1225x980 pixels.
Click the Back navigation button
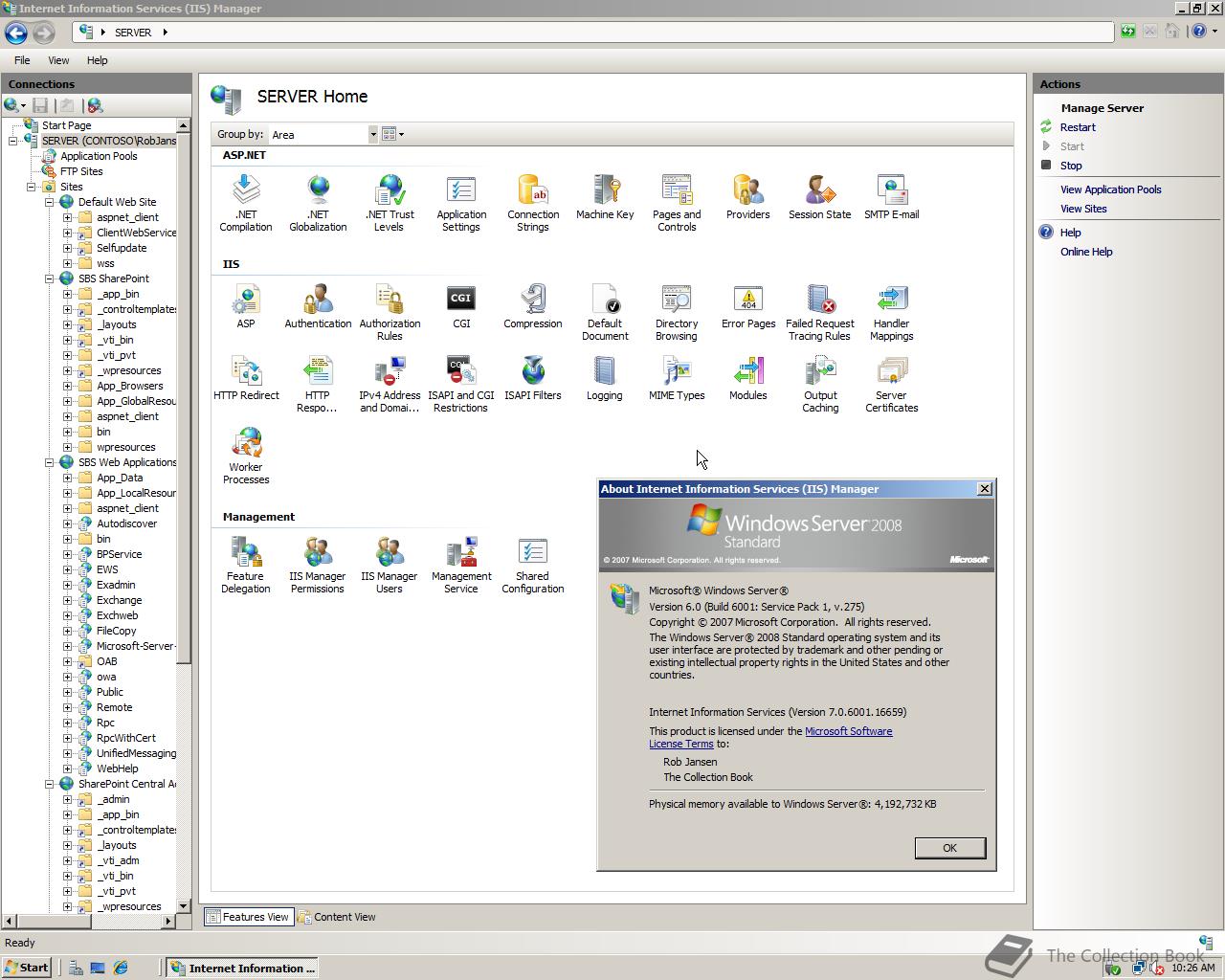pyautogui.click(x=16, y=33)
